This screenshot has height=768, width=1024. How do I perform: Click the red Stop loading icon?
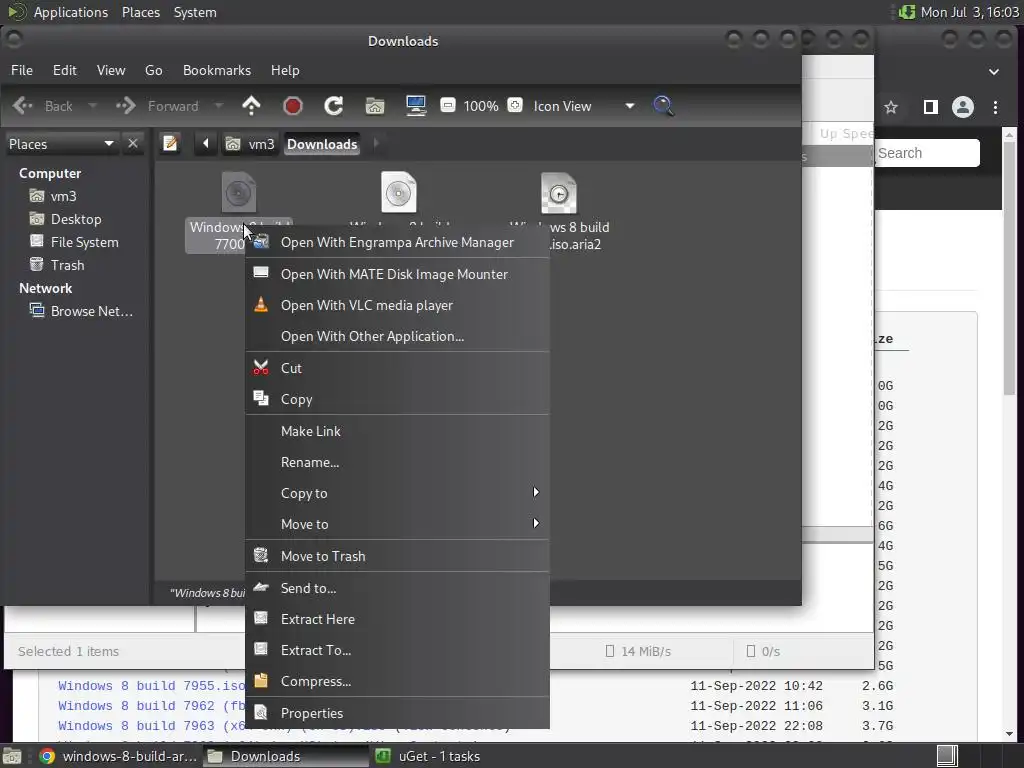click(293, 106)
